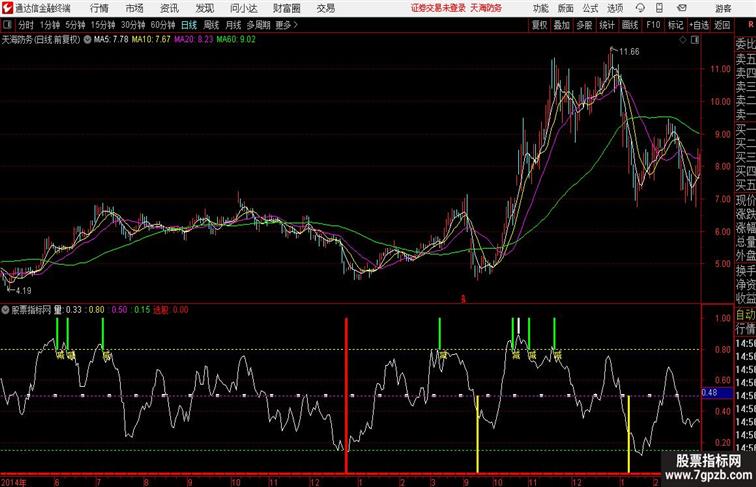Open F10 company info
Viewport: 756px width, 487px height.
coord(653,25)
